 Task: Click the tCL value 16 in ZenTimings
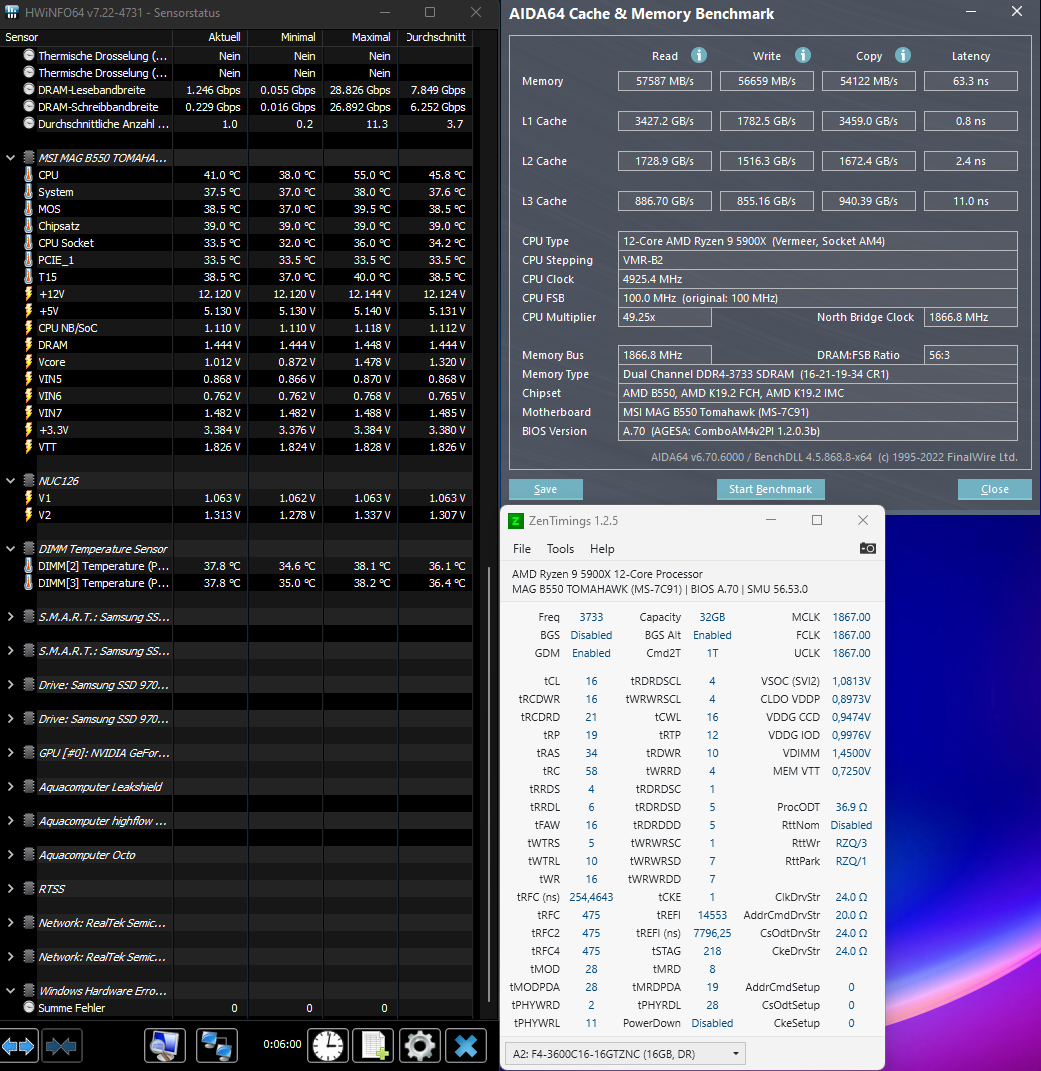click(x=592, y=681)
